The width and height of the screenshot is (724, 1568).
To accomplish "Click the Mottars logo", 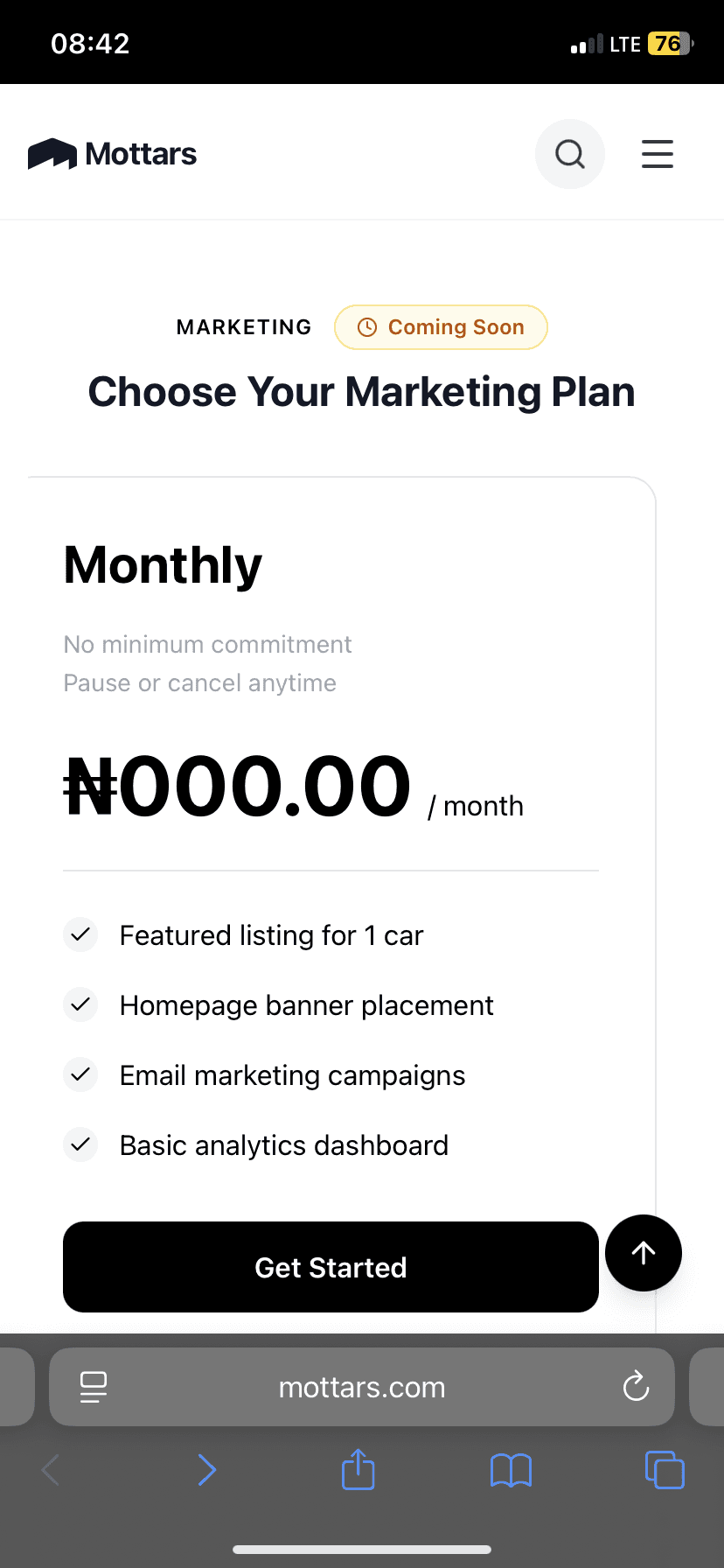I will [x=113, y=154].
